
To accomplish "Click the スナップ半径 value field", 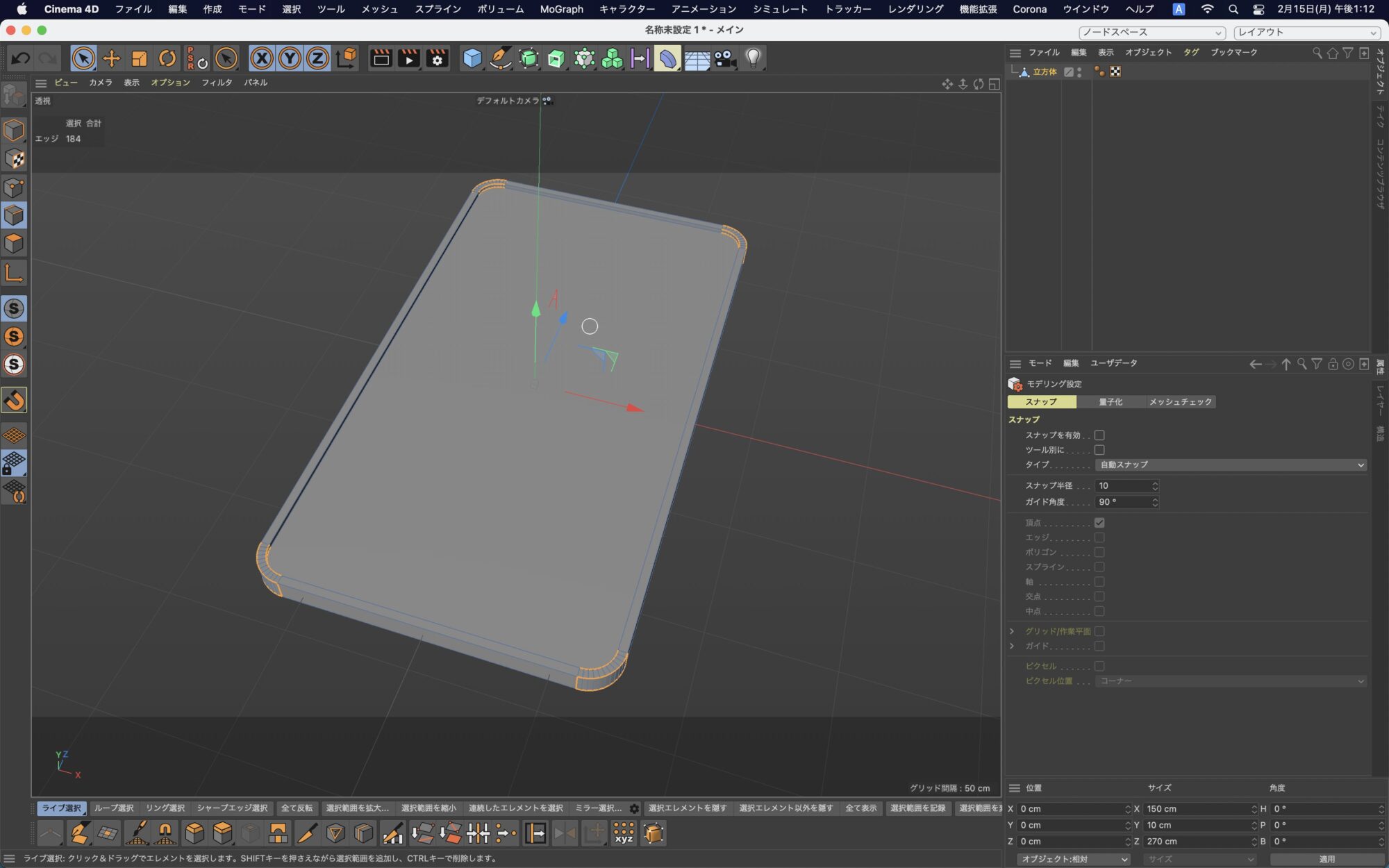I will click(1122, 486).
